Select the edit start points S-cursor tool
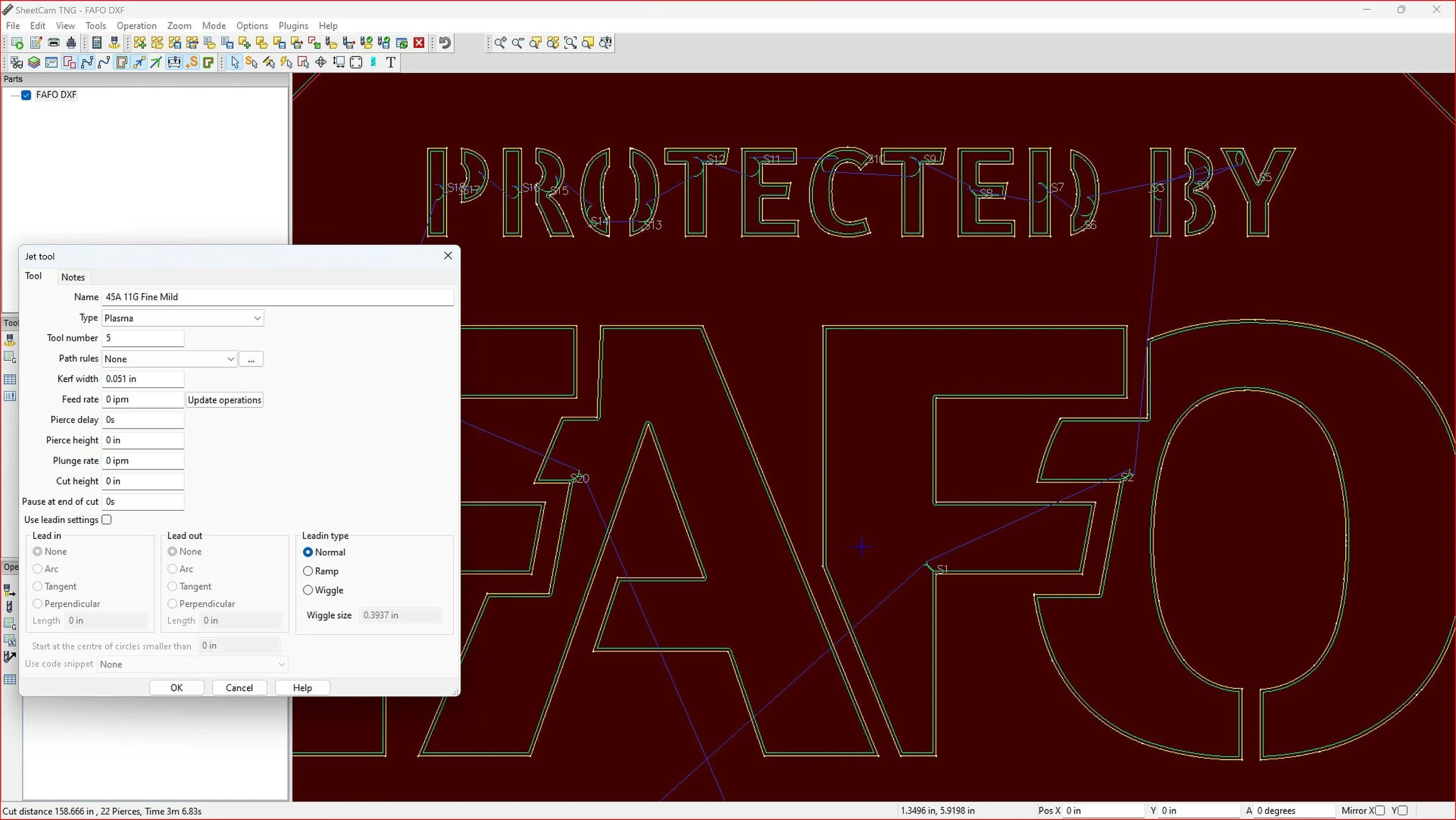The image size is (1456, 820). tap(252, 62)
